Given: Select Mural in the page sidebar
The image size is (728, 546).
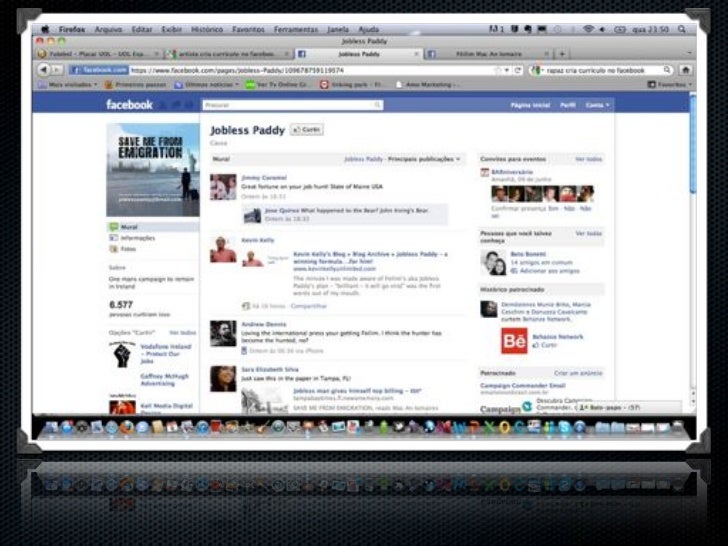Looking at the screenshot, I should (153, 227).
